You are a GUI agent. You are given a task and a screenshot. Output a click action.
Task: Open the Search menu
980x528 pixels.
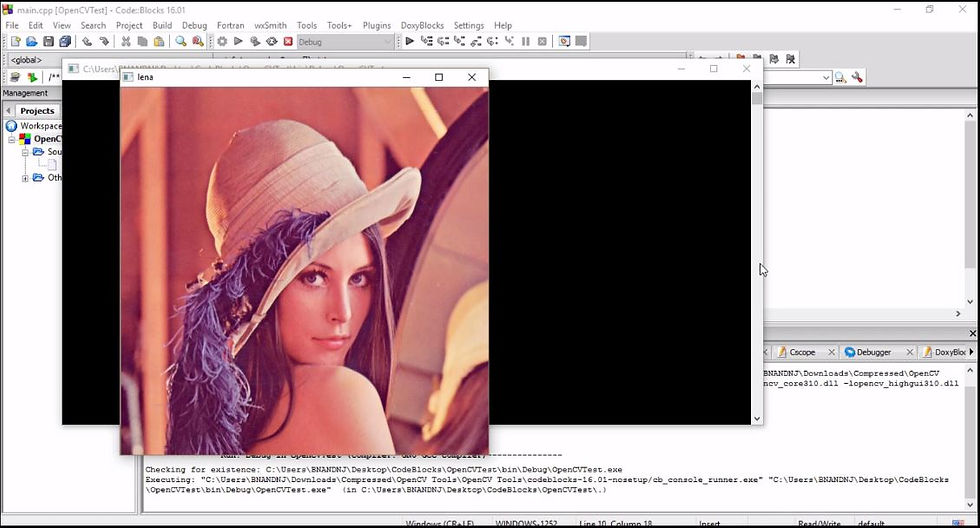[93, 26]
